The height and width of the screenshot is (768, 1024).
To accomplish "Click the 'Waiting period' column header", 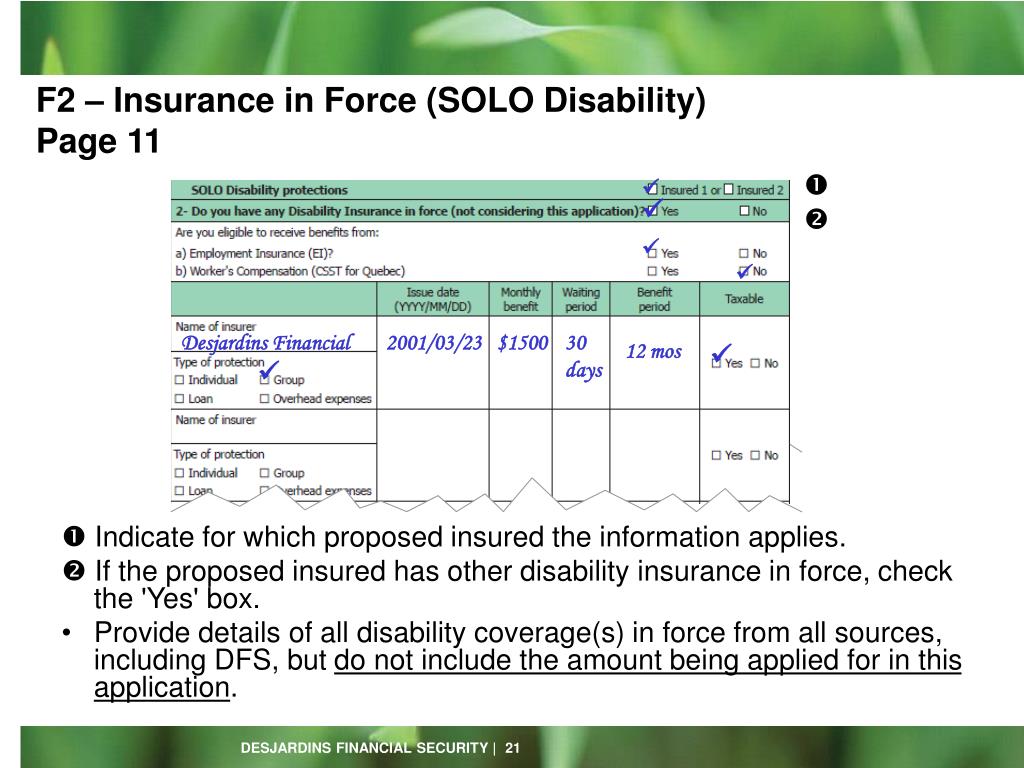I will 581,300.
